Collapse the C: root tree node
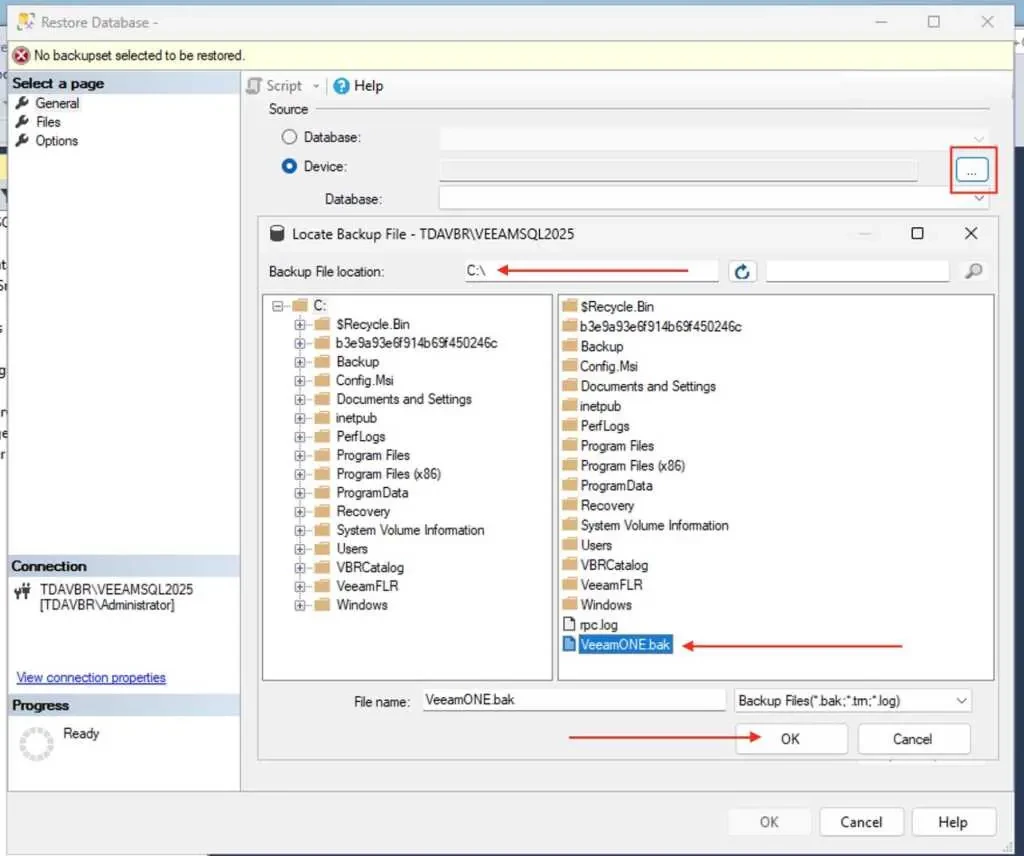Screen dimensions: 1024x856 coord(278,306)
